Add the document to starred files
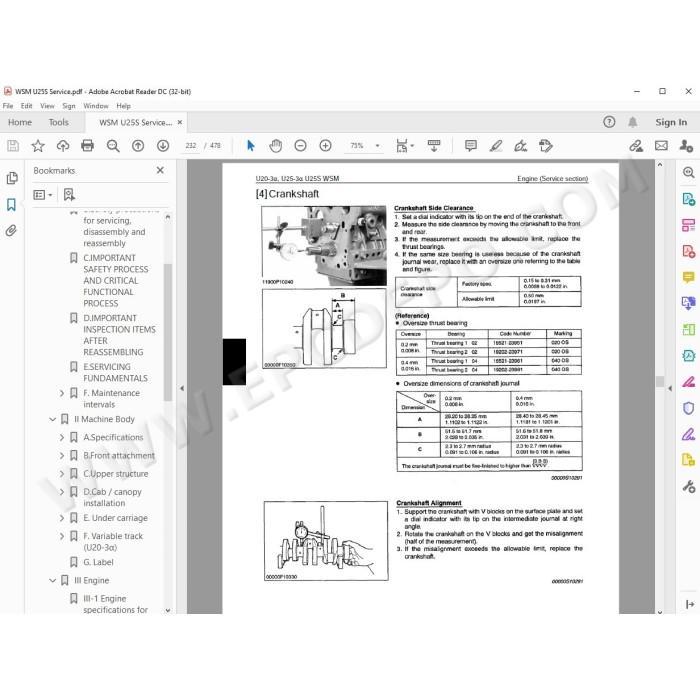 point(38,146)
